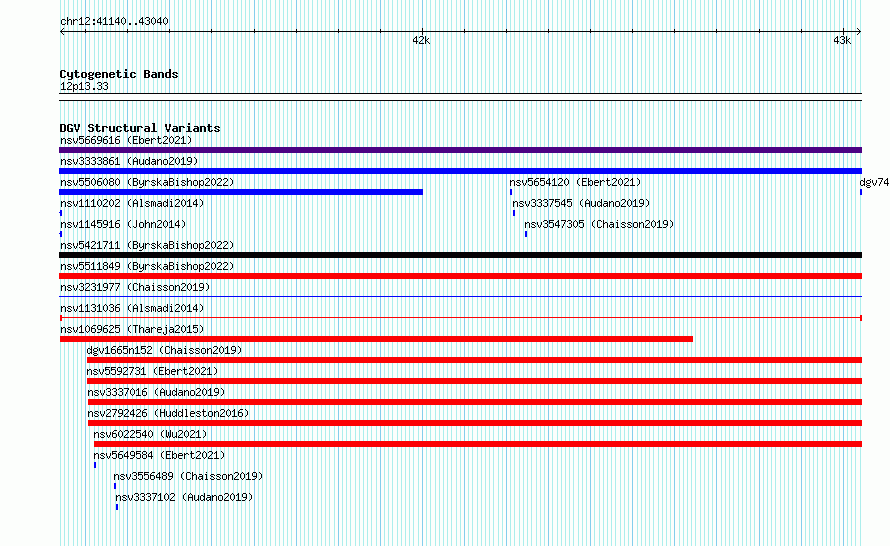The width and height of the screenshot is (890, 546).
Task: Open nsv3337102 (Audano2019) label
Action: [184, 497]
